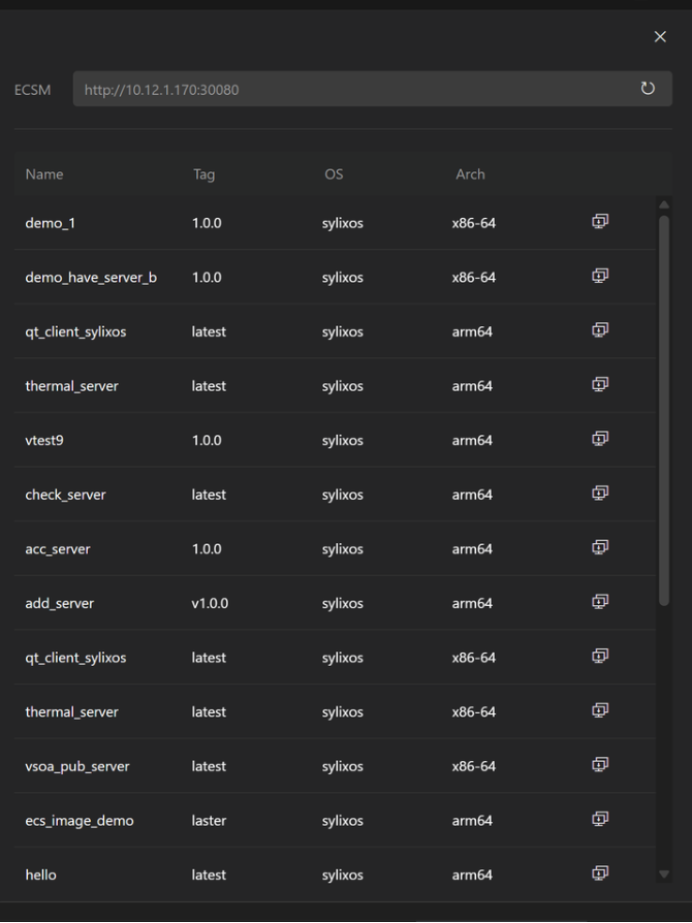Select thermal_server name in the arm64 row
This screenshot has width=692, height=923.
pos(72,386)
